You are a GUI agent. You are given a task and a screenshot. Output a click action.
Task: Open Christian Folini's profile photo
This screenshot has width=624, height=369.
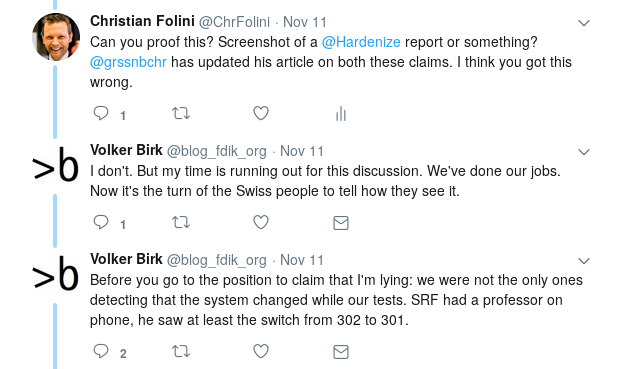pyautogui.click(x=56, y=37)
